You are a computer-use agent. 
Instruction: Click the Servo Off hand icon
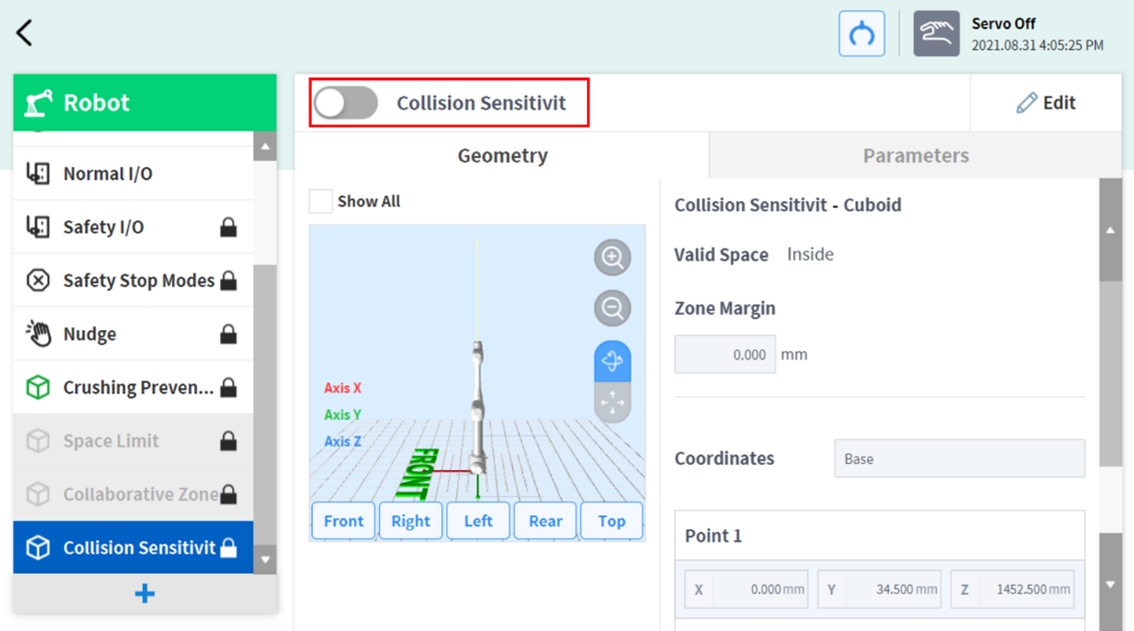[x=936, y=34]
